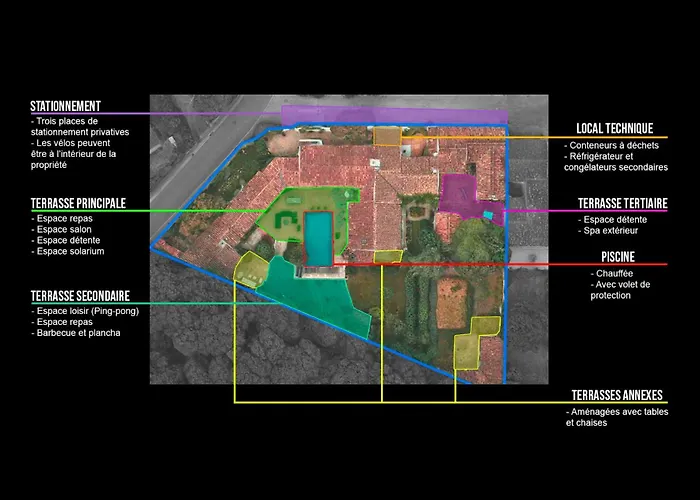Click the LOCAL TECHNIQUE heading

614,129
